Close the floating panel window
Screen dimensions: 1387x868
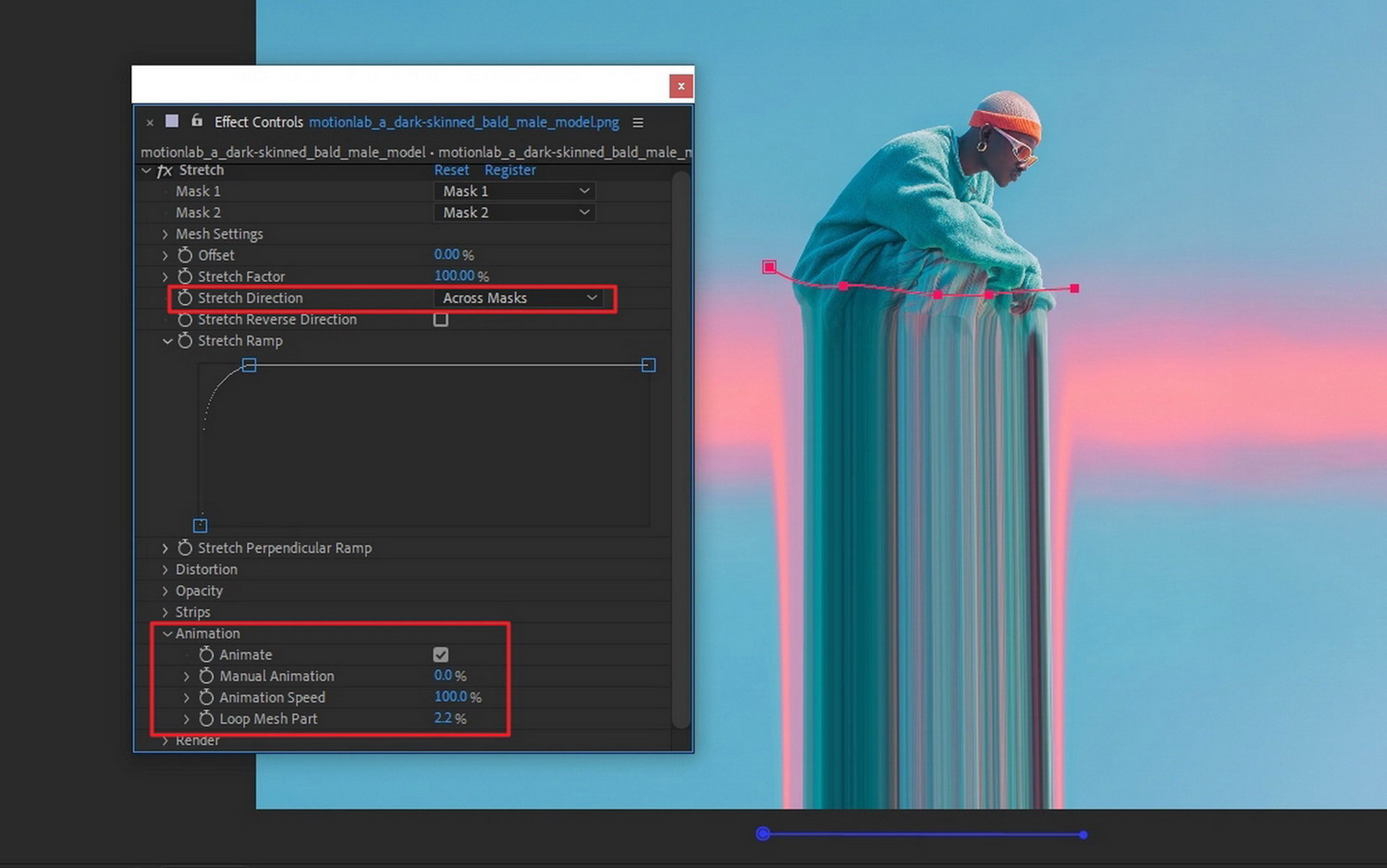click(x=681, y=86)
